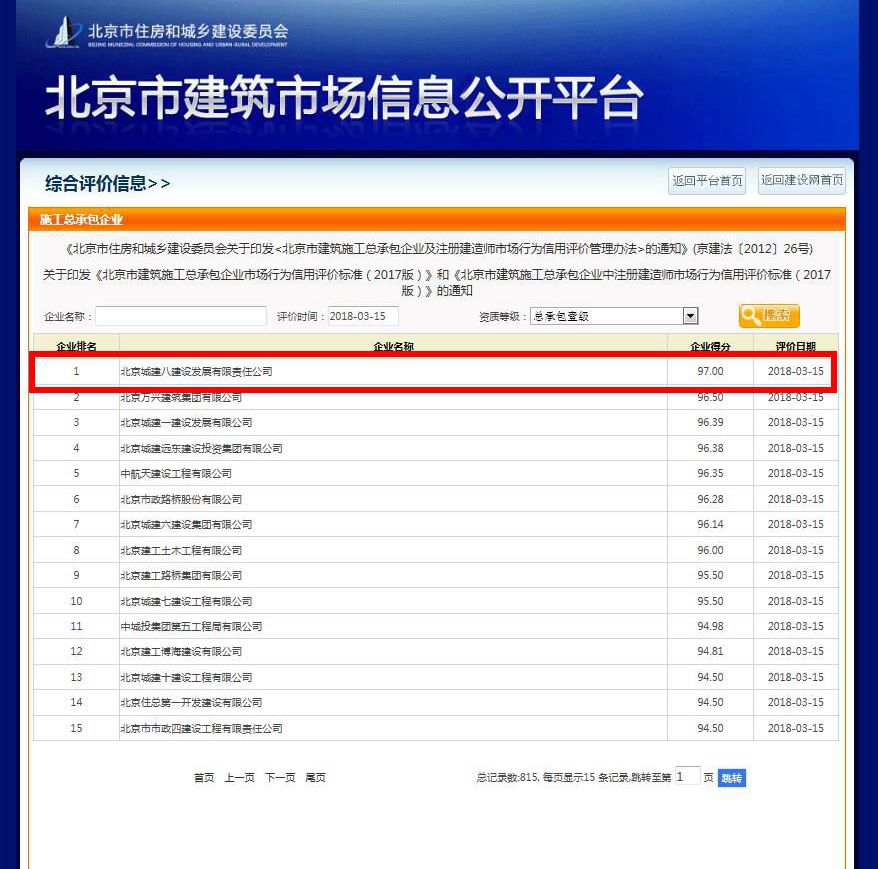Select 北京城建远东建设投资集团有限公司

(202, 448)
